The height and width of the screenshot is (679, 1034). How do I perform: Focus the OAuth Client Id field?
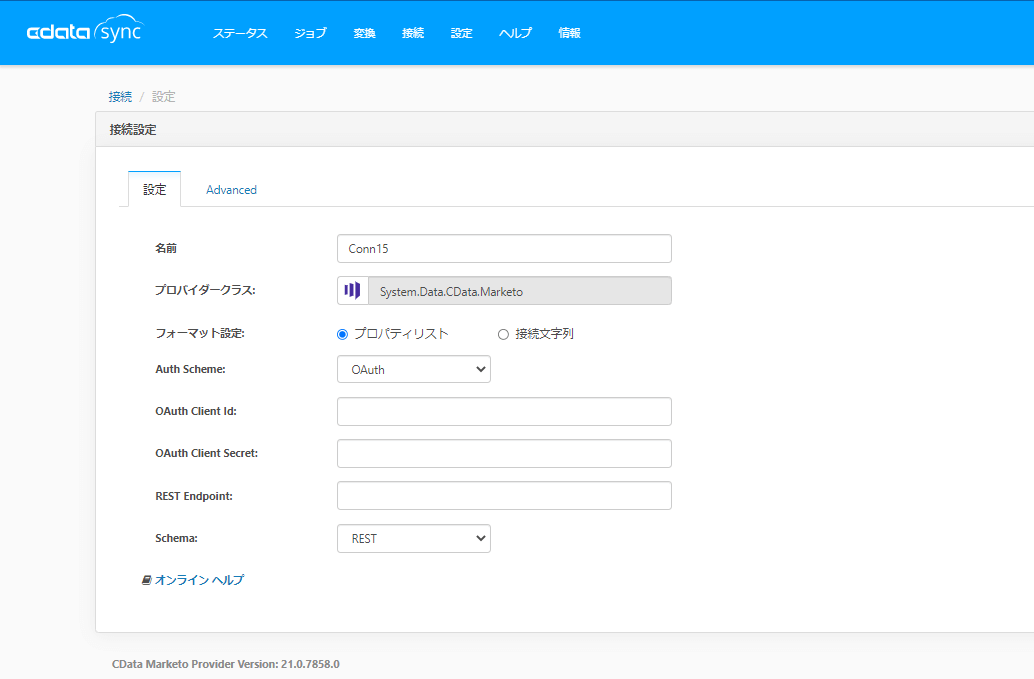click(x=504, y=411)
